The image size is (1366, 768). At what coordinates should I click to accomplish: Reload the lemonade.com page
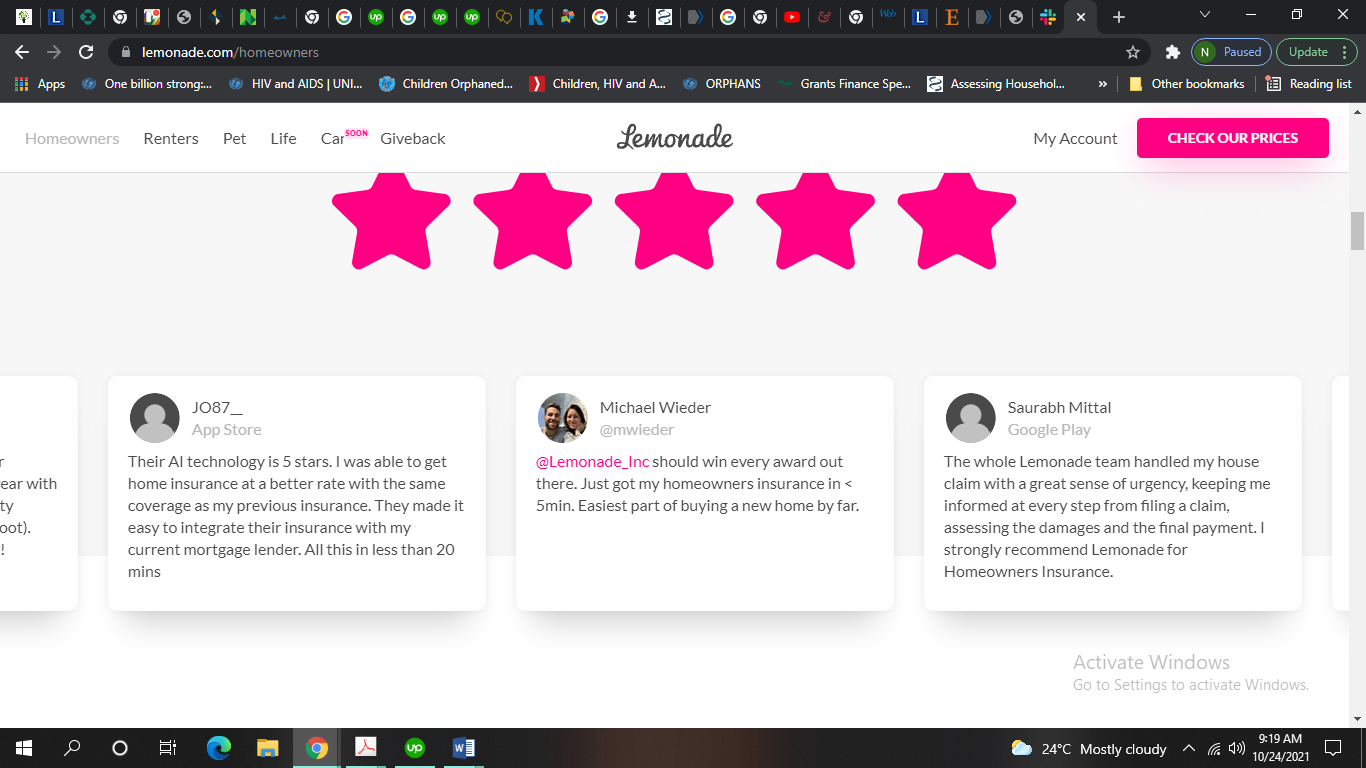click(86, 52)
